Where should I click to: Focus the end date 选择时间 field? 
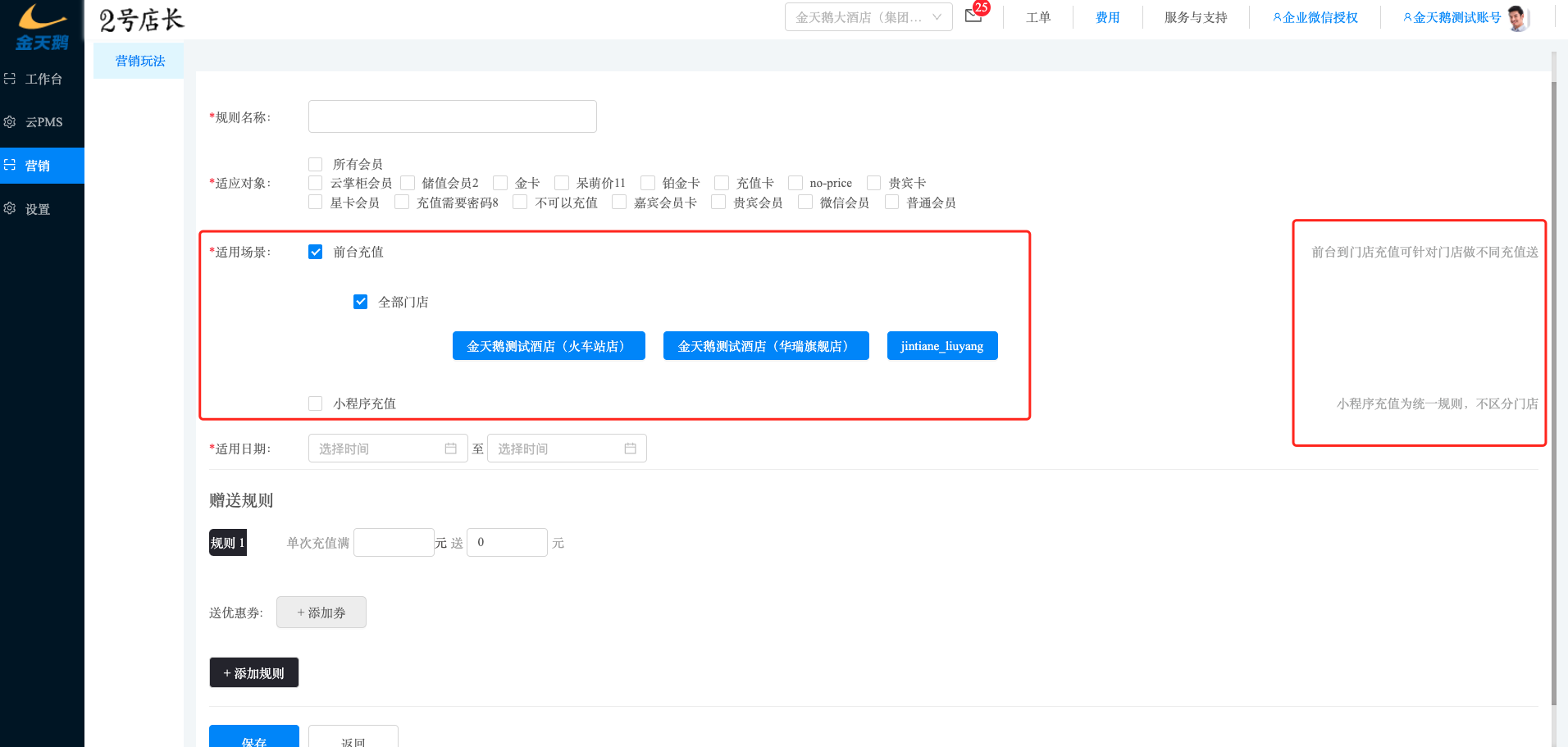coord(567,449)
